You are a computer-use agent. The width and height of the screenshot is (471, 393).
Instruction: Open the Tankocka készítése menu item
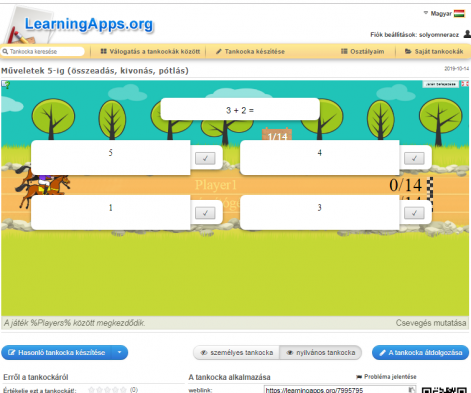250,51
